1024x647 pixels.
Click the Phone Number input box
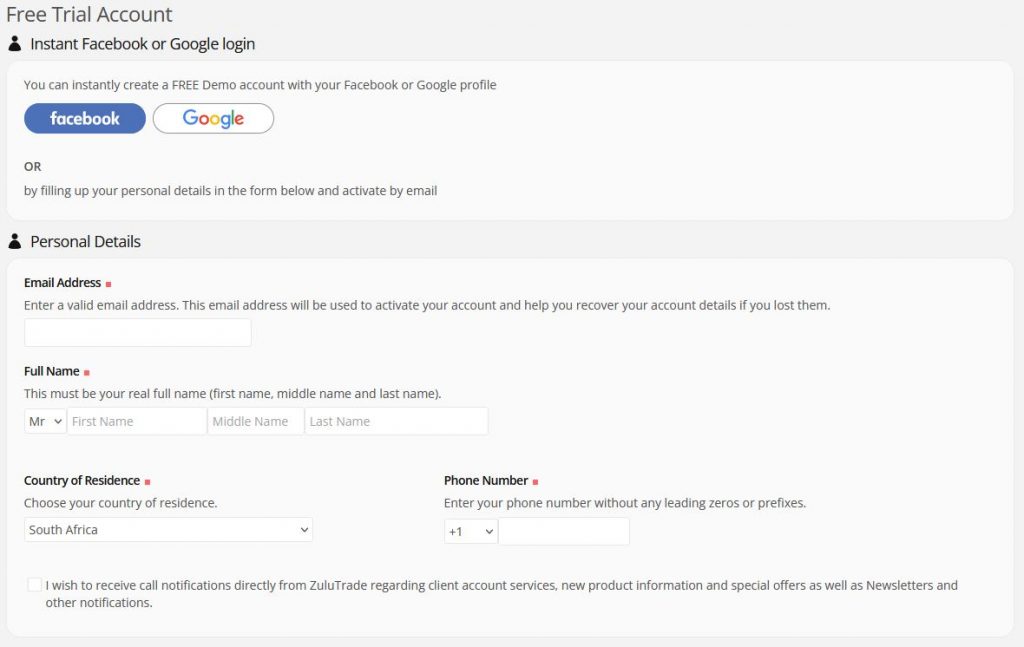click(564, 531)
